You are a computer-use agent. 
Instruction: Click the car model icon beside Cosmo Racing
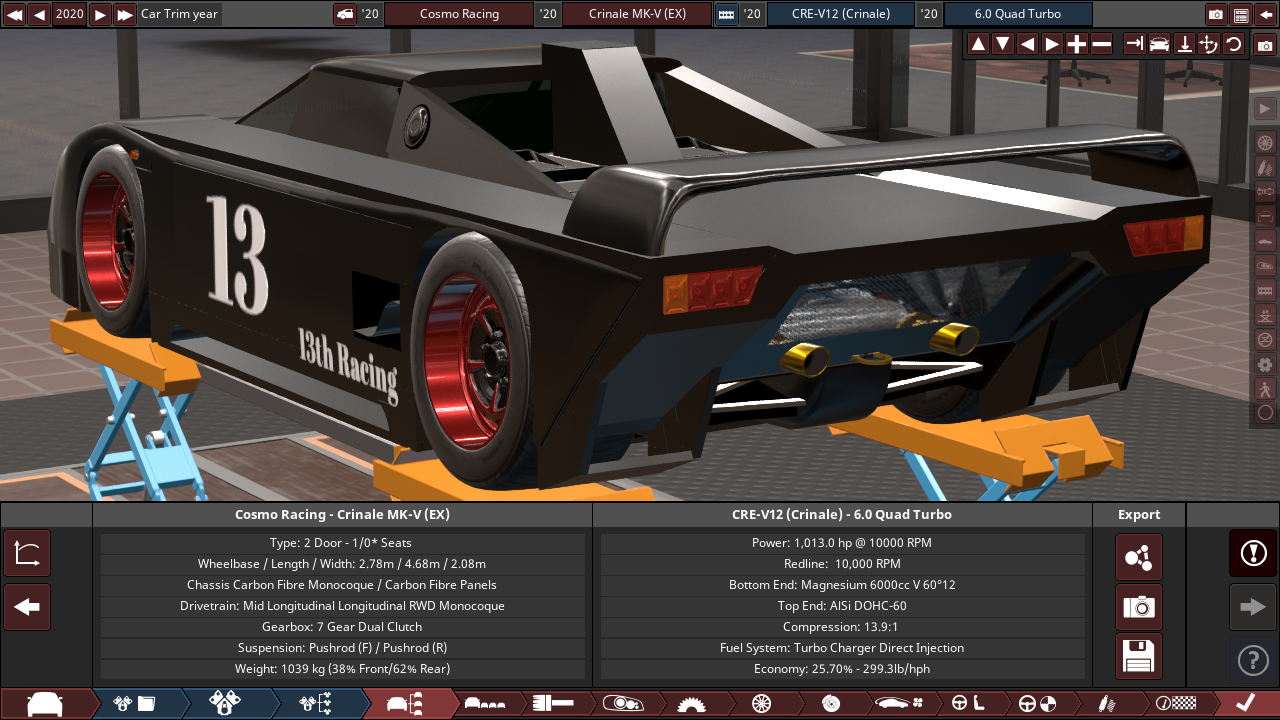345,14
